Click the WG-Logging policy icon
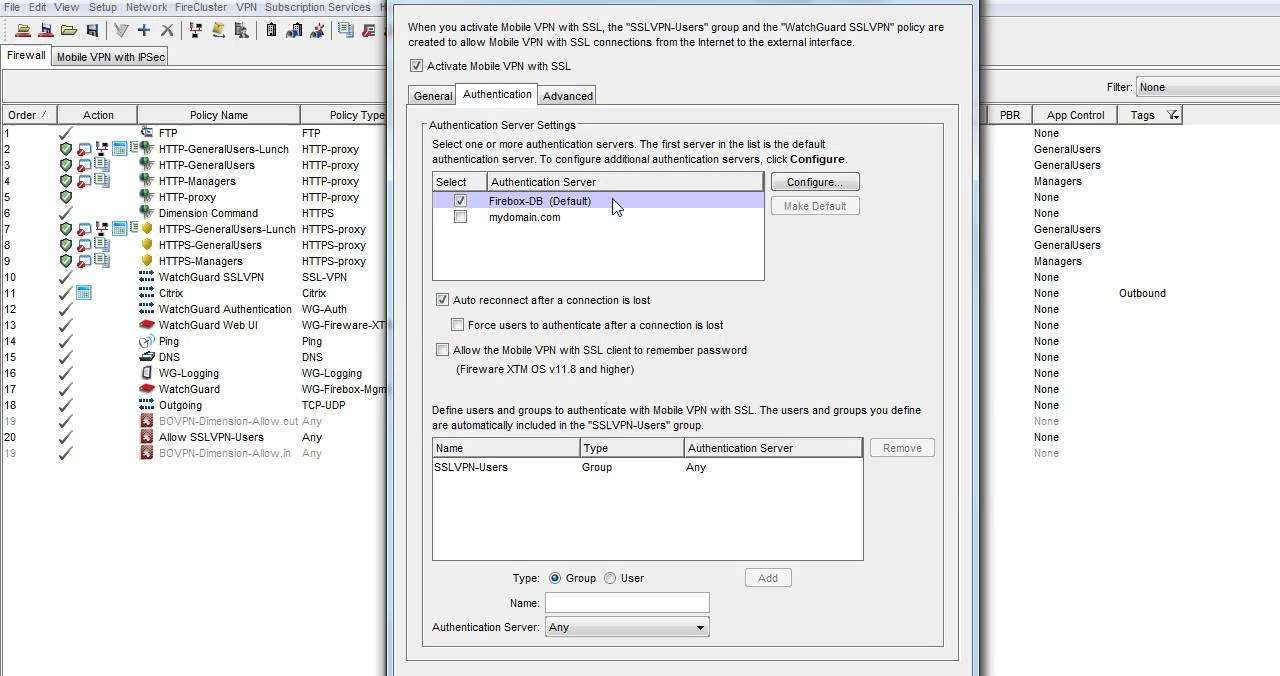The height and width of the screenshot is (676, 1280). point(147,373)
